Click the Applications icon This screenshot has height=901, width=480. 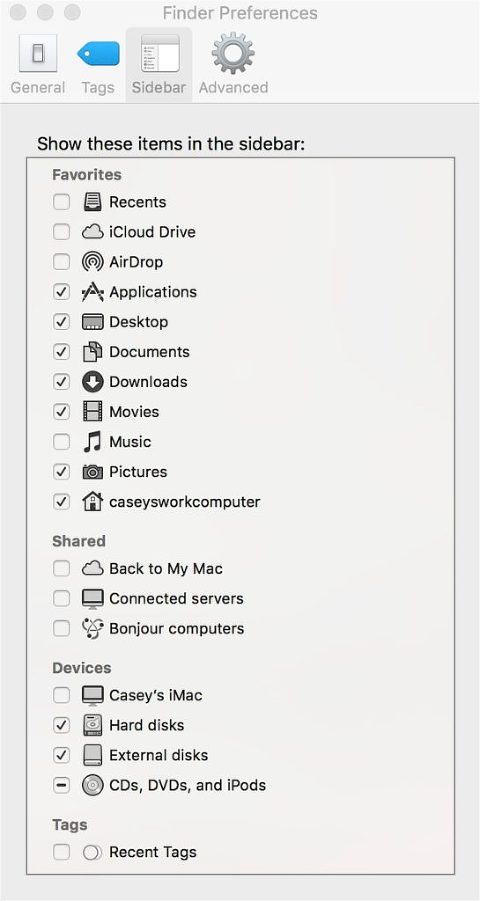point(93,292)
